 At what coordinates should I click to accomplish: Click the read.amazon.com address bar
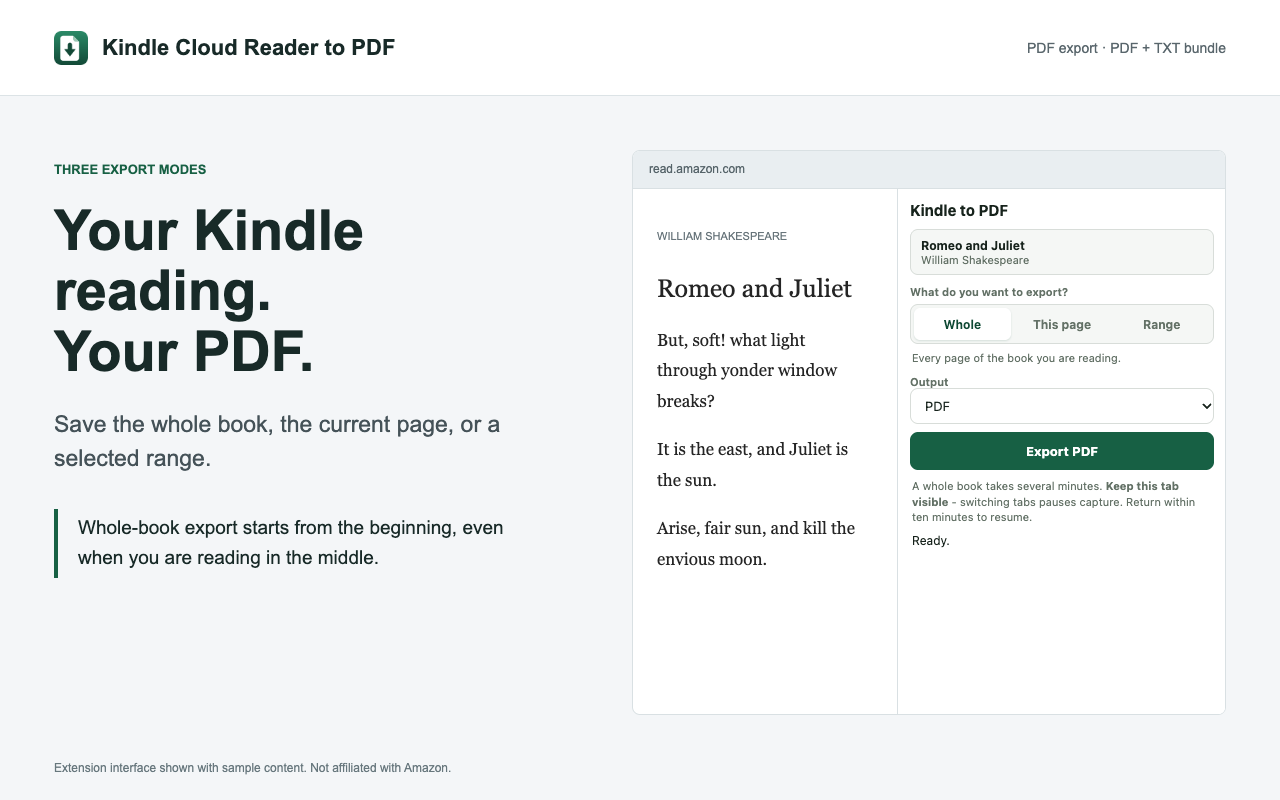(929, 169)
